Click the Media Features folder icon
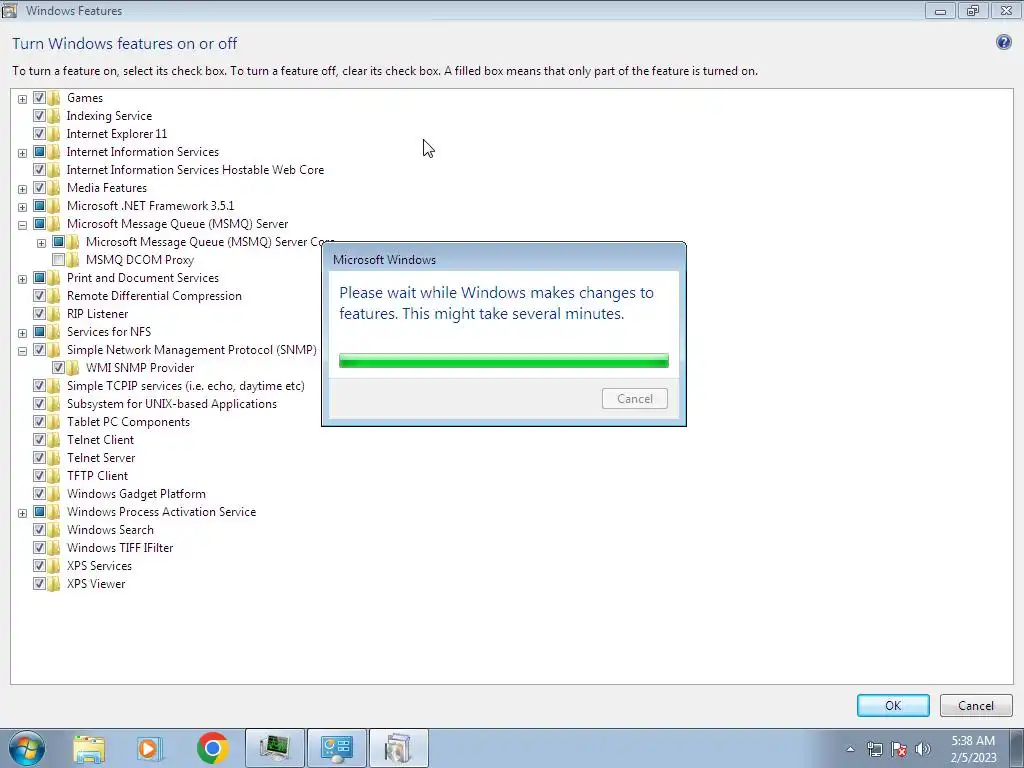 (x=54, y=188)
